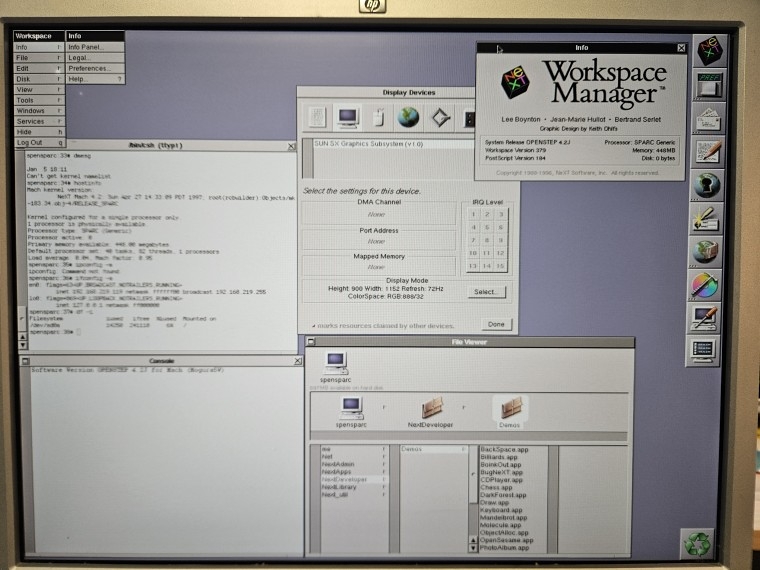Click the spensparc icon in the File Viewer path
The height and width of the screenshot is (570, 760).
[351, 408]
